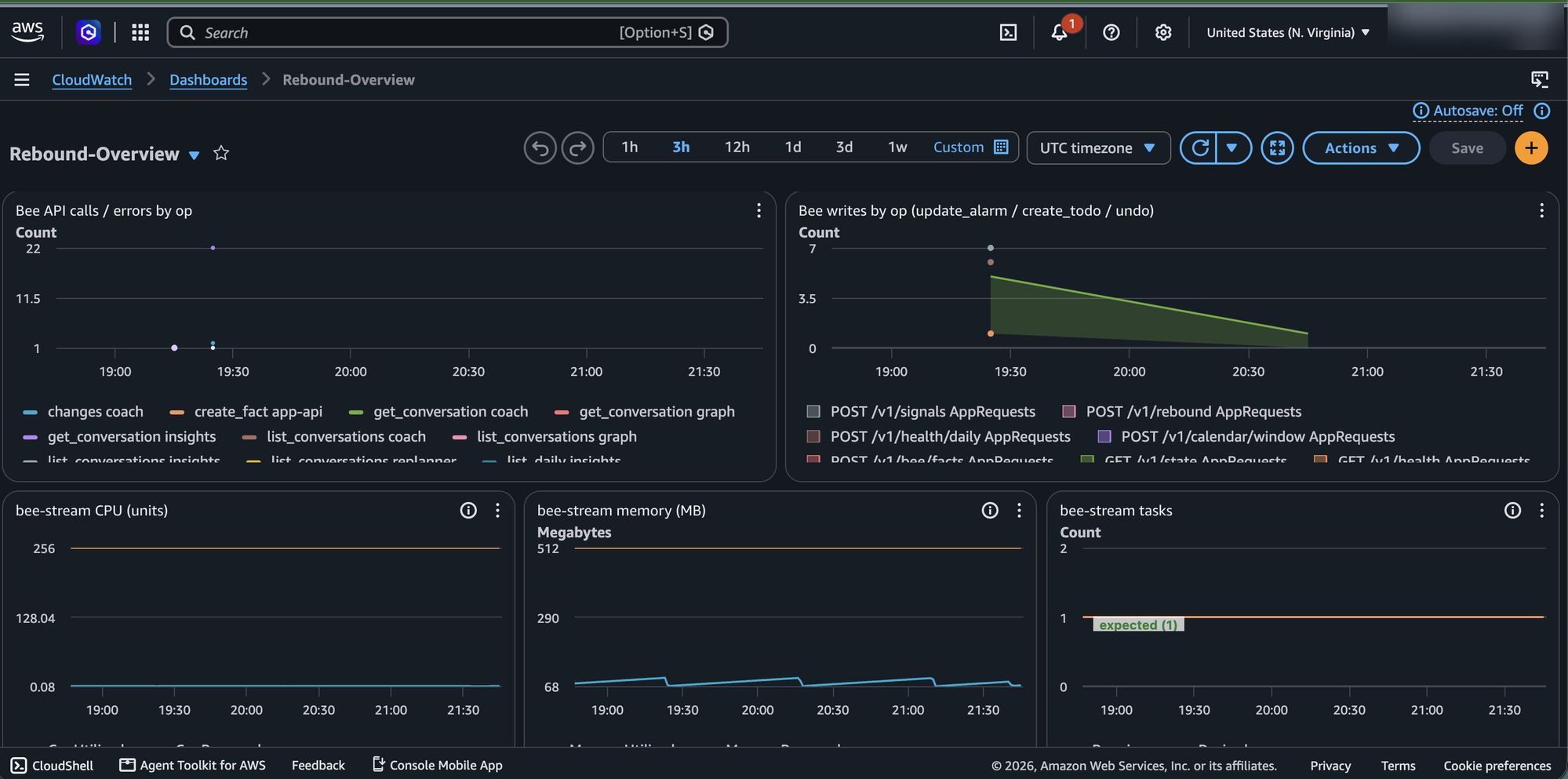Toggle get_conversation insights legend series
Screen dimensions: 1568x779
[x=119, y=436]
